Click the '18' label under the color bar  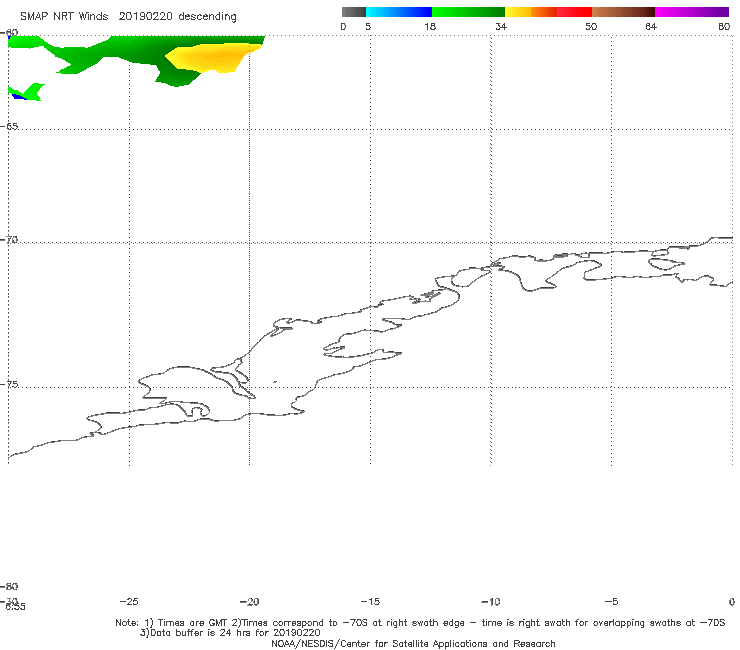pyautogui.click(x=430, y=27)
